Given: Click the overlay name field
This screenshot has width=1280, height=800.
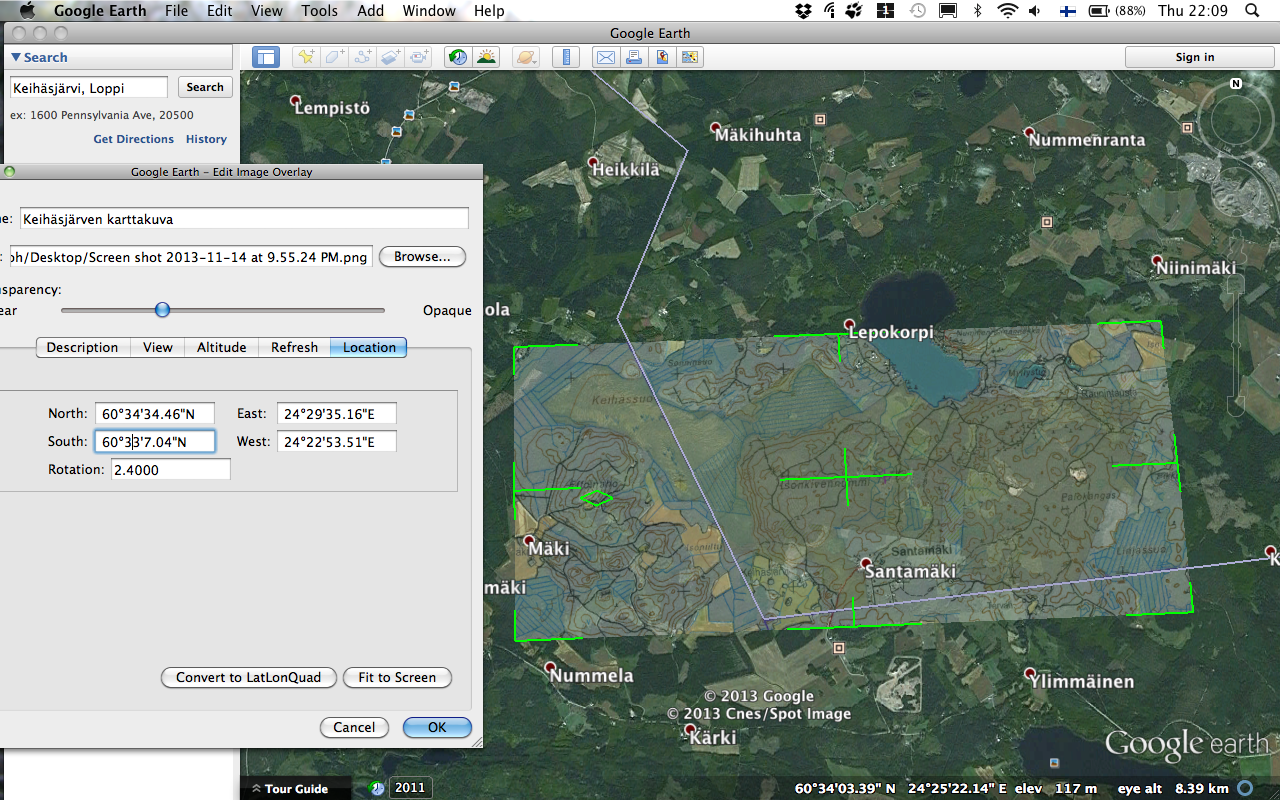Looking at the screenshot, I should 244,218.
